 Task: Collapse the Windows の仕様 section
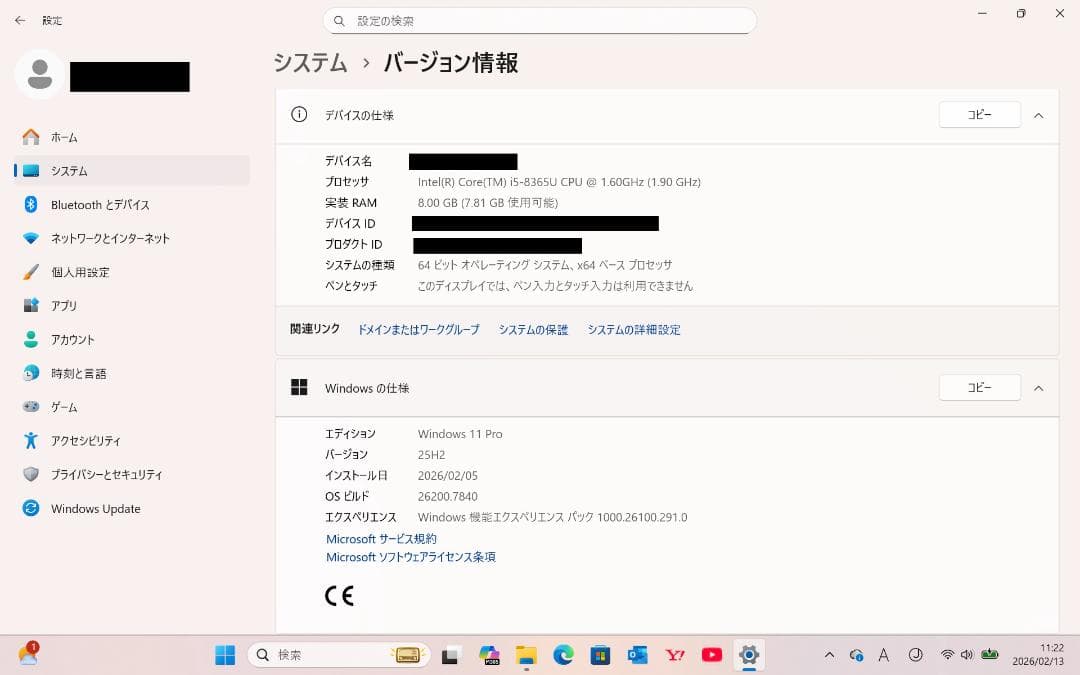[1038, 388]
